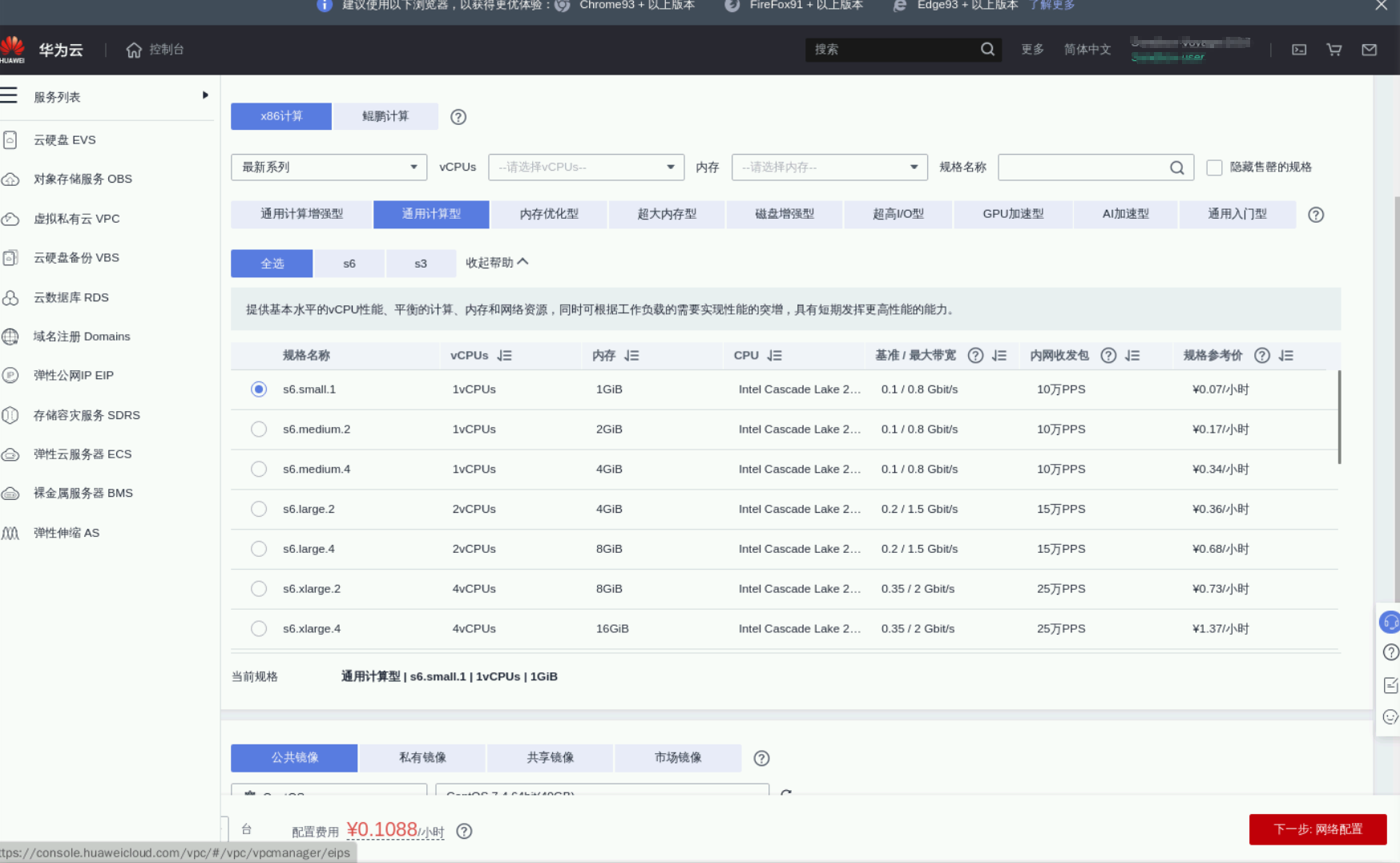Viewport: 1400px width, 863px height.
Task: Select the s6 filter tab
Action: pyautogui.click(x=349, y=264)
